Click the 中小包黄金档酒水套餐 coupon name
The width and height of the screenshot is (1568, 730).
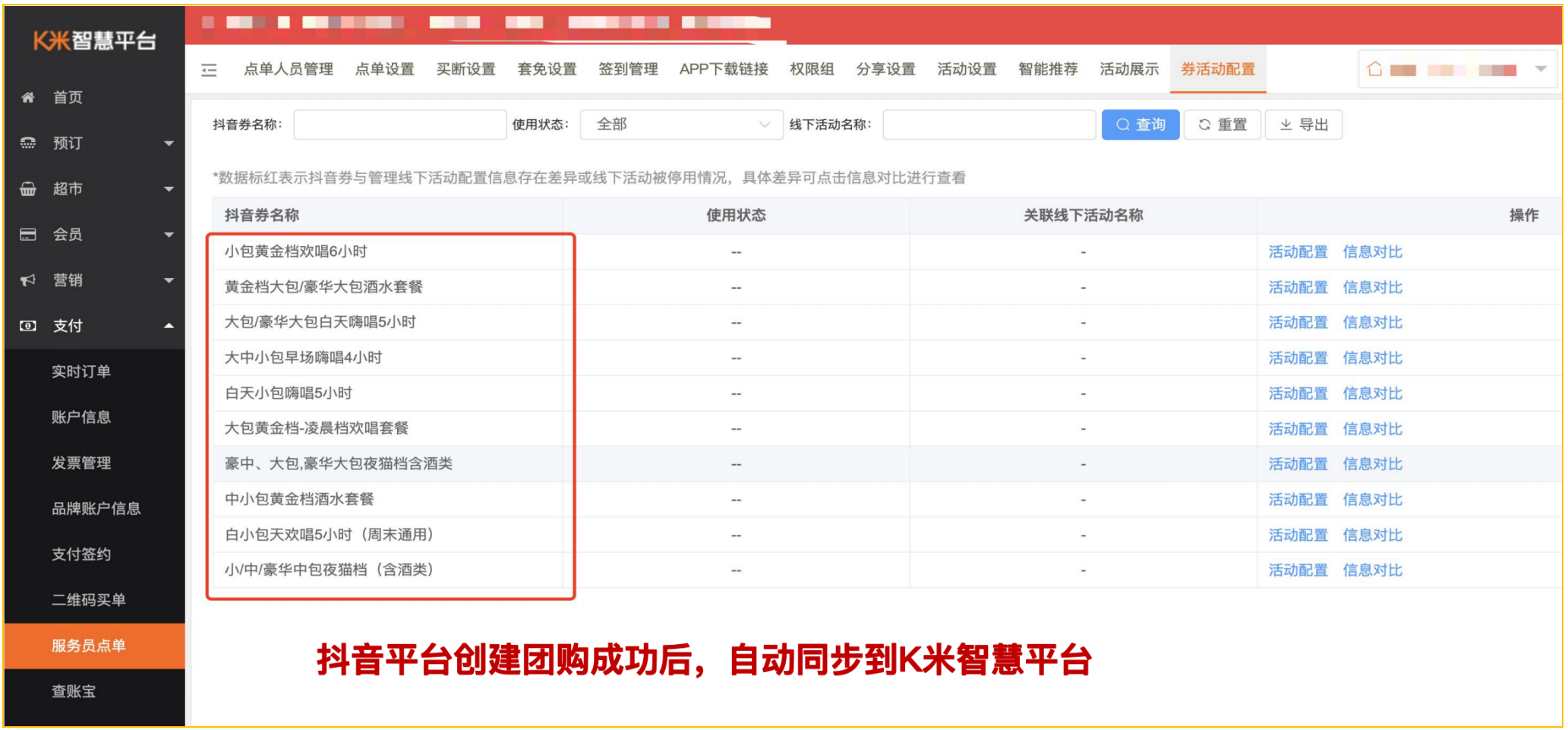(299, 499)
